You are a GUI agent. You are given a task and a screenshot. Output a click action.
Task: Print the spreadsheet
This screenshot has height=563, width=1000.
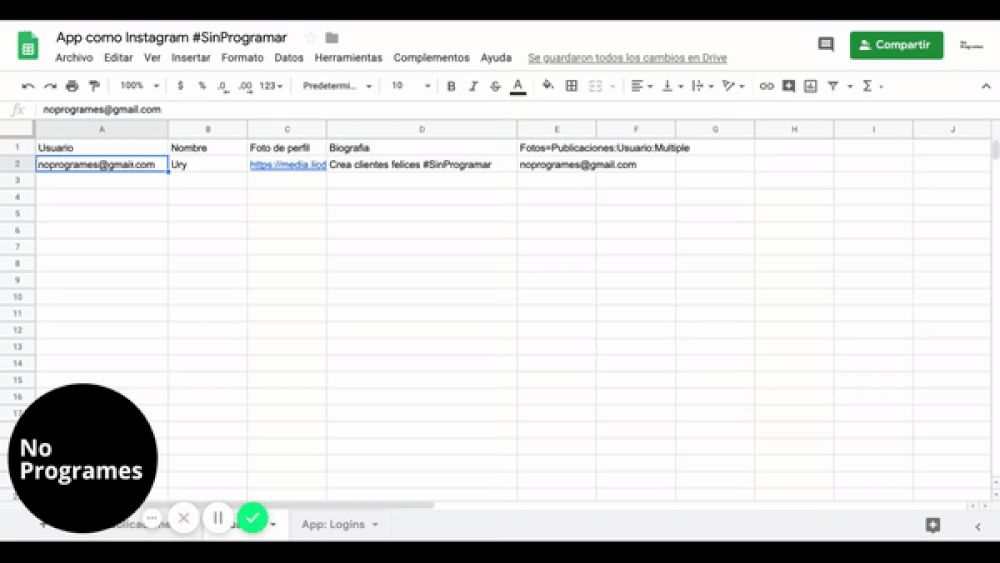(x=72, y=86)
